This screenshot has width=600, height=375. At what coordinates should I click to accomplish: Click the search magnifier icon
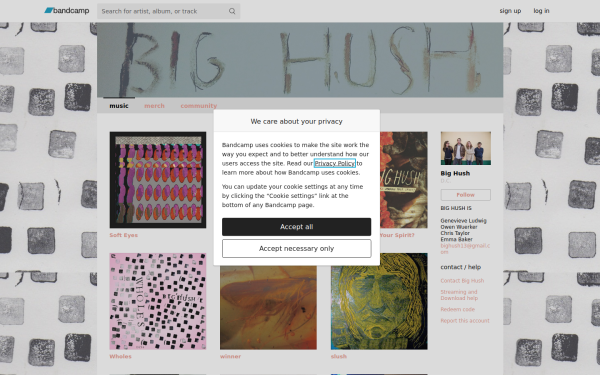point(232,11)
